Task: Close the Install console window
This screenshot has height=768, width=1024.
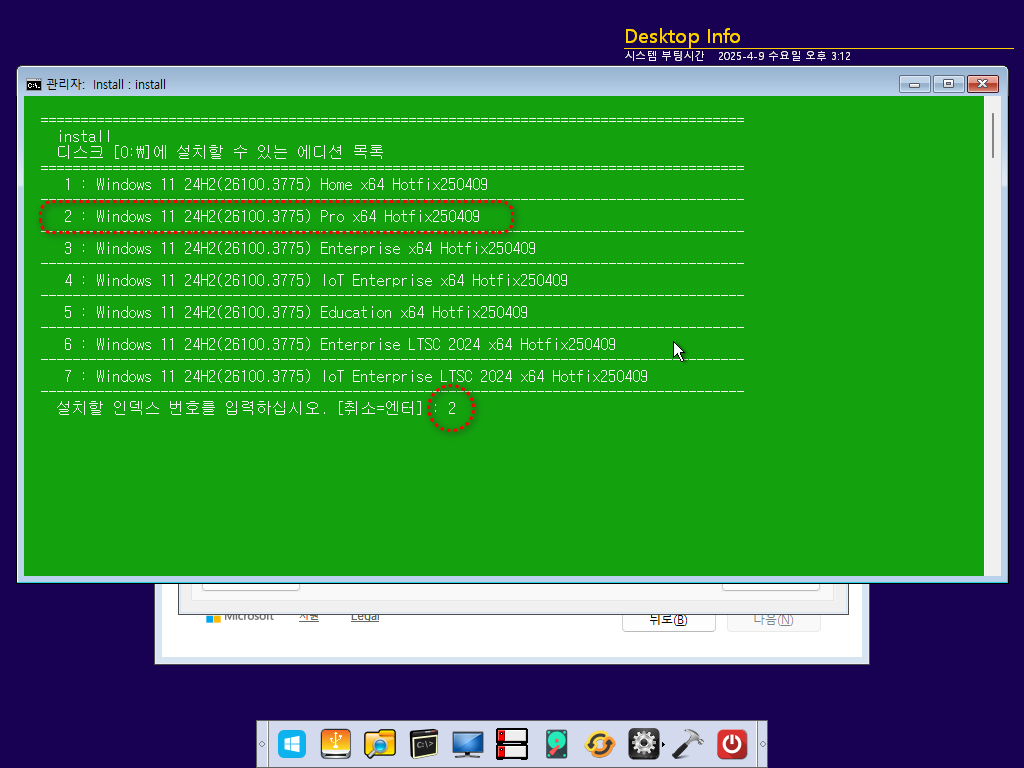Action: coord(982,84)
